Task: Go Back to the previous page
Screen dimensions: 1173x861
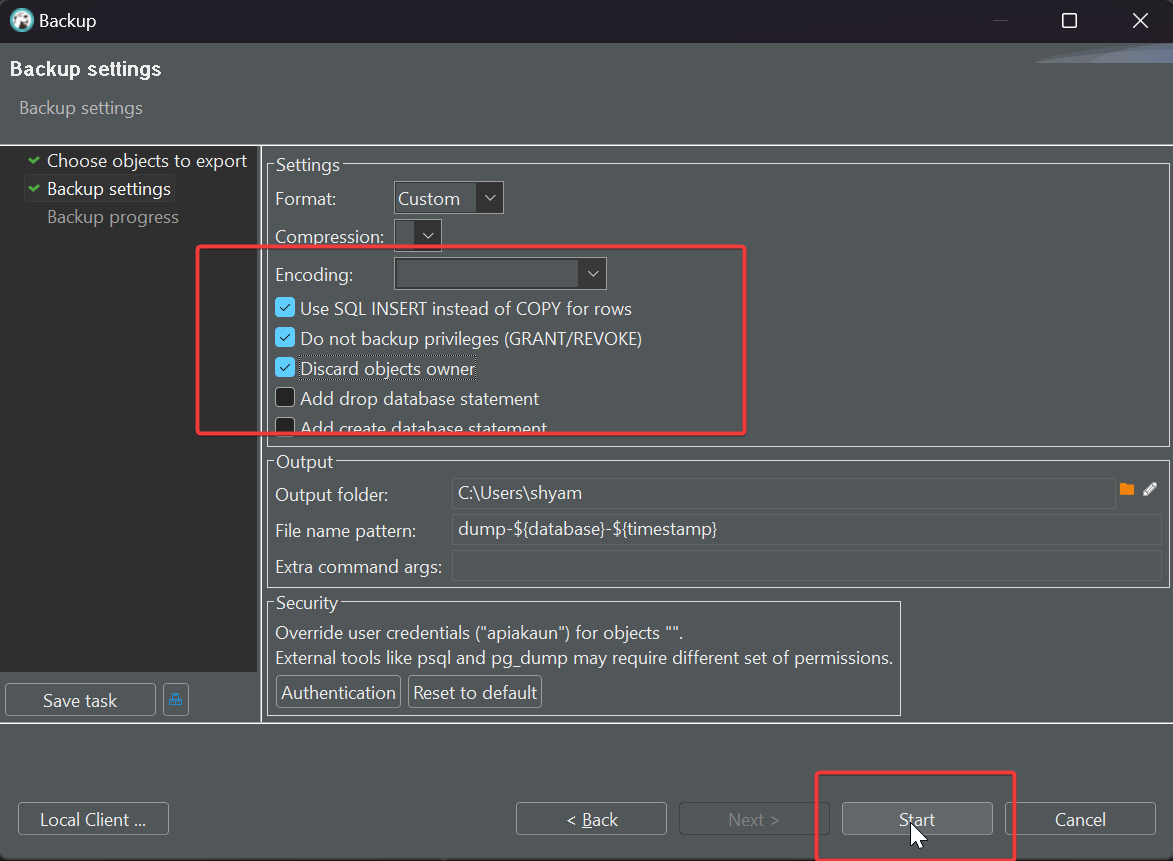Action: coord(591,819)
